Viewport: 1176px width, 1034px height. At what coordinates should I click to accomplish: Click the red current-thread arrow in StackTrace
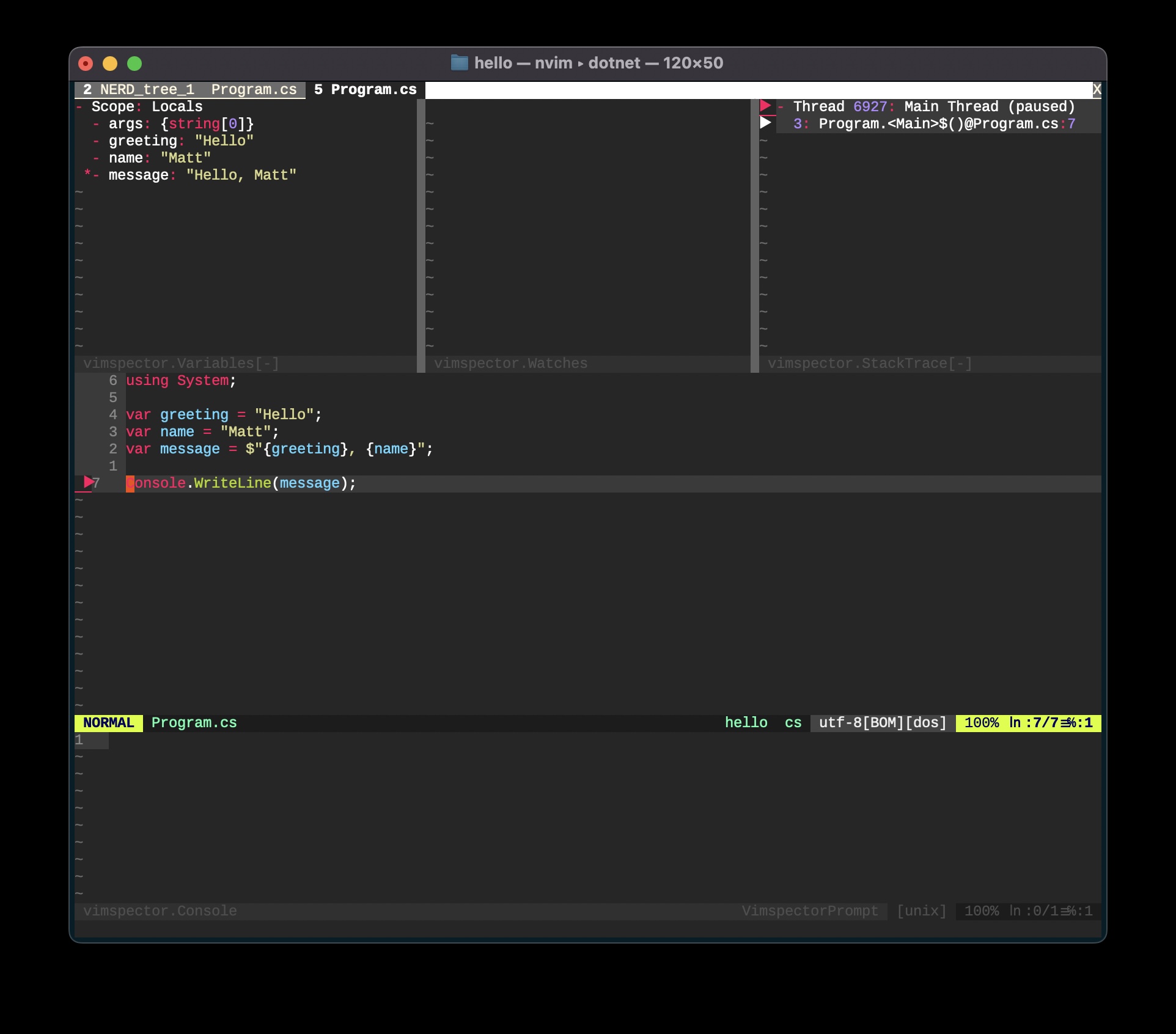(765, 106)
